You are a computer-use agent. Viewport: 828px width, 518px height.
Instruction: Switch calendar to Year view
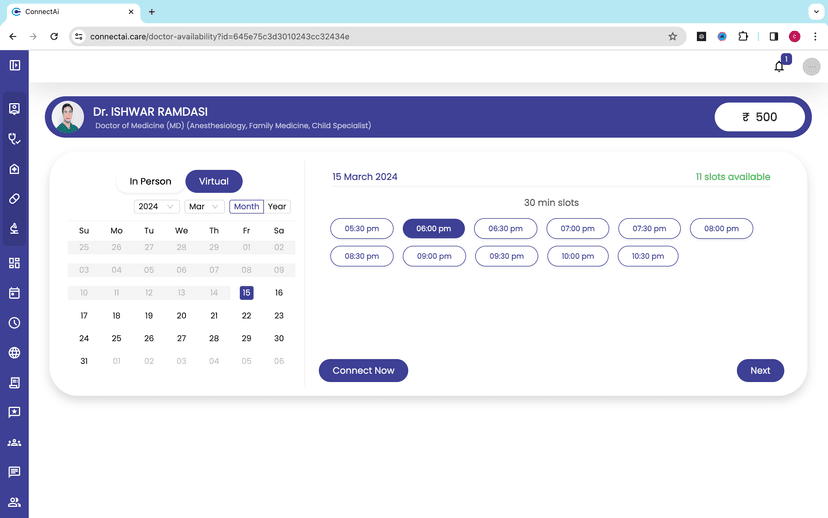278,207
